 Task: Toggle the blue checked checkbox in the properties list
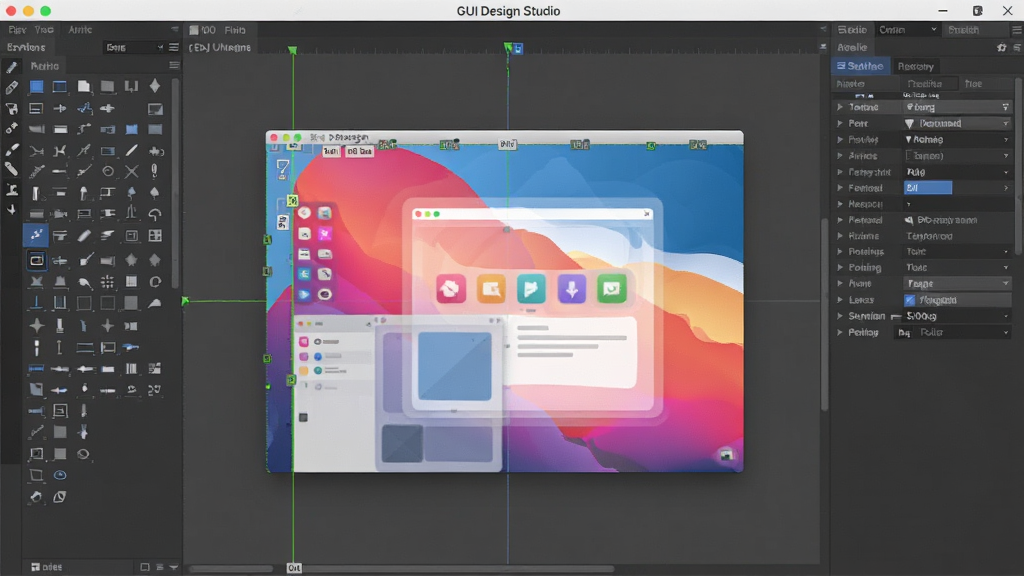coord(910,300)
